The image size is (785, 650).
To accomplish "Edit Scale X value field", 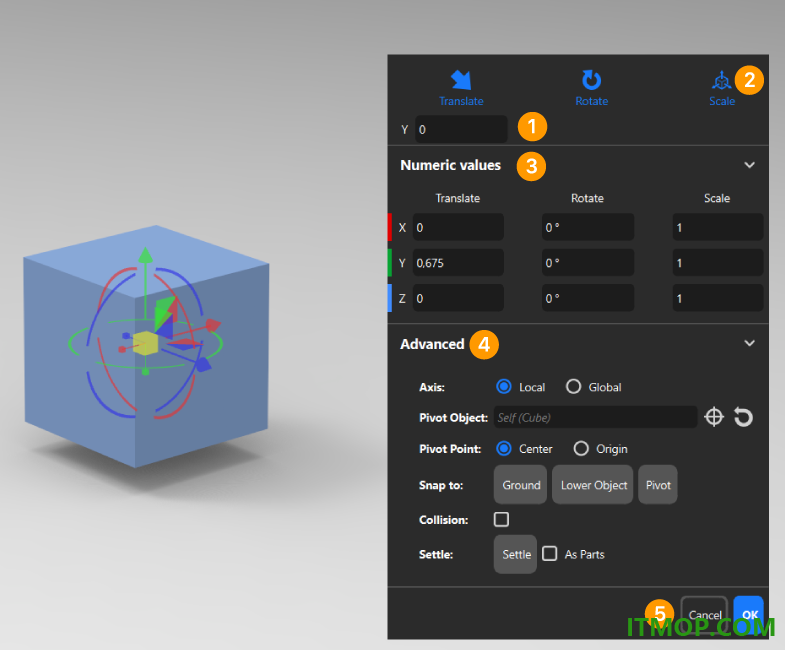I will [718, 227].
